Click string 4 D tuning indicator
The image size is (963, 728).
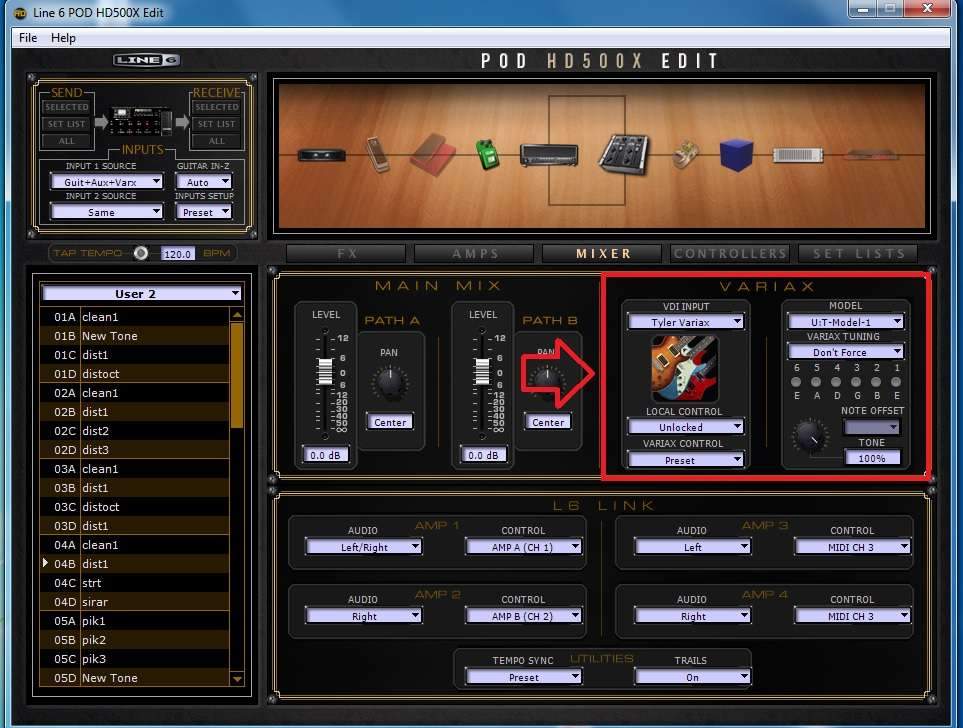coord(836,382)
